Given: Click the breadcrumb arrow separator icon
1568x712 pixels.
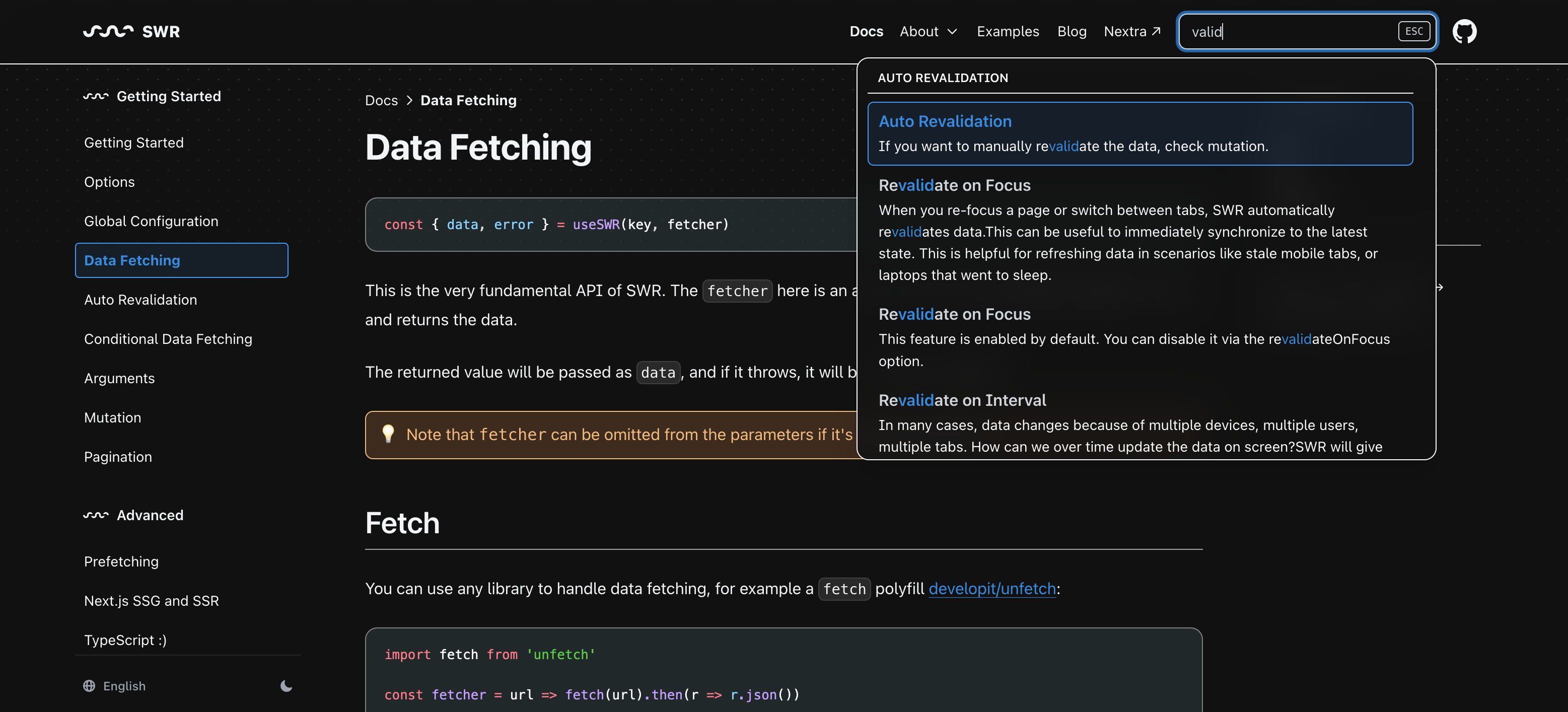Looking at the screenshot, I should [409, 101].
